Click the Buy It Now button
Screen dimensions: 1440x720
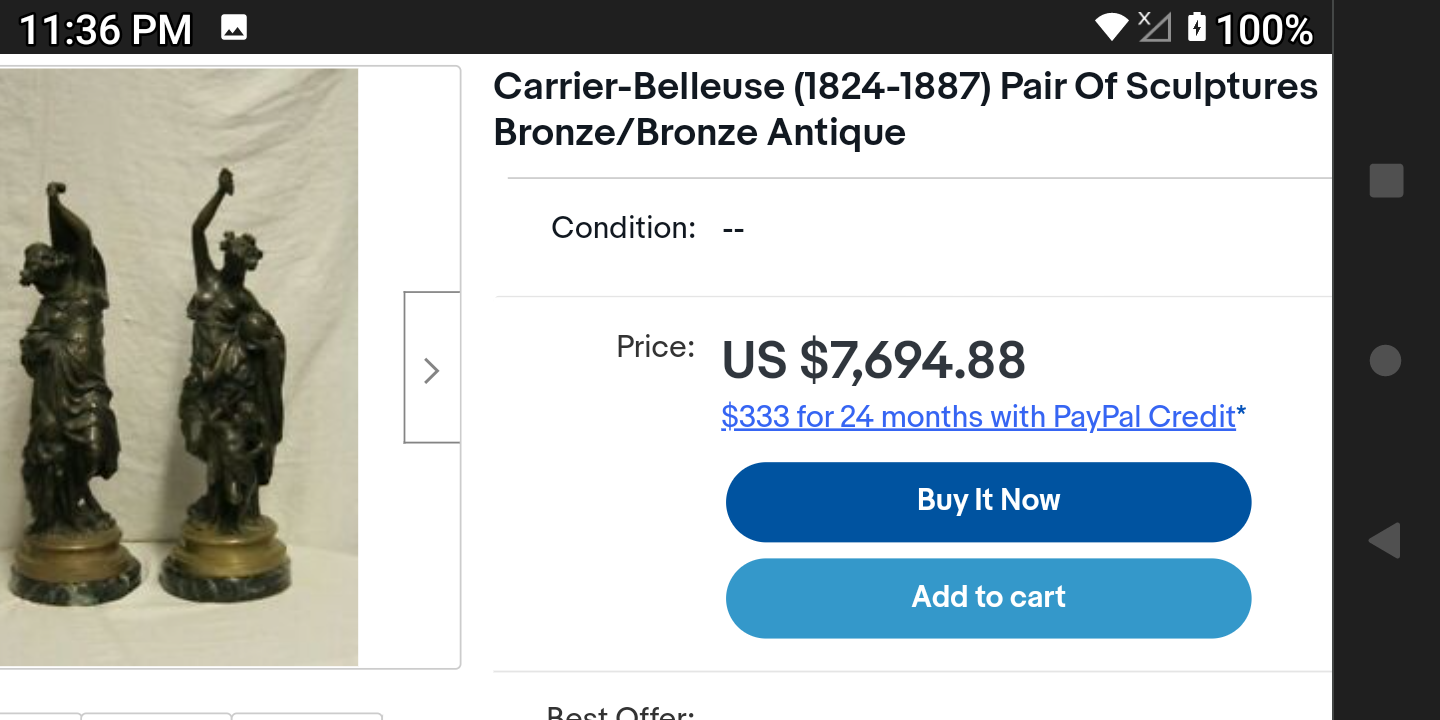[988, 501]
